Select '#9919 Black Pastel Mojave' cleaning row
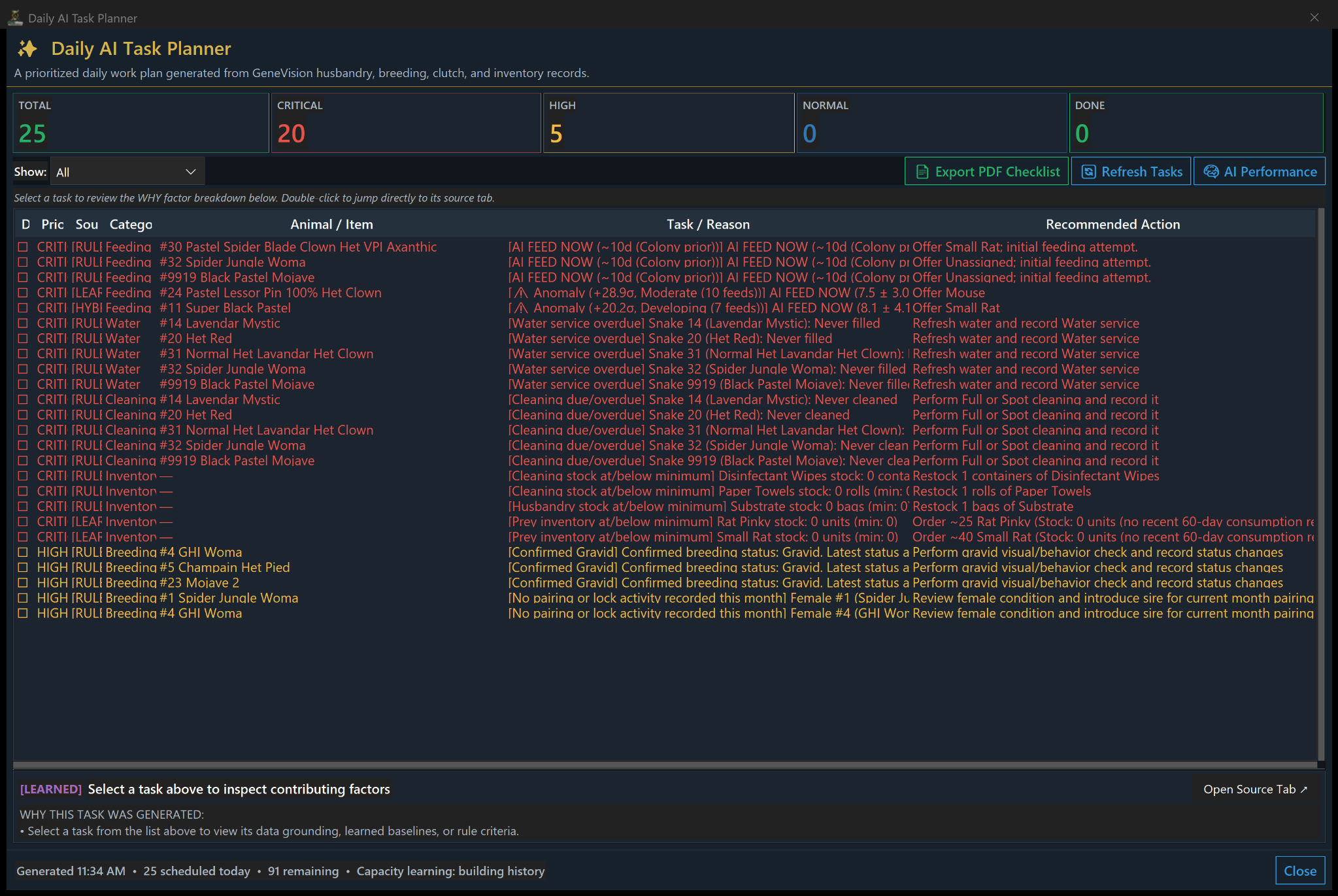Screen dimensions: 1338x896 click(x=665, y=461)
